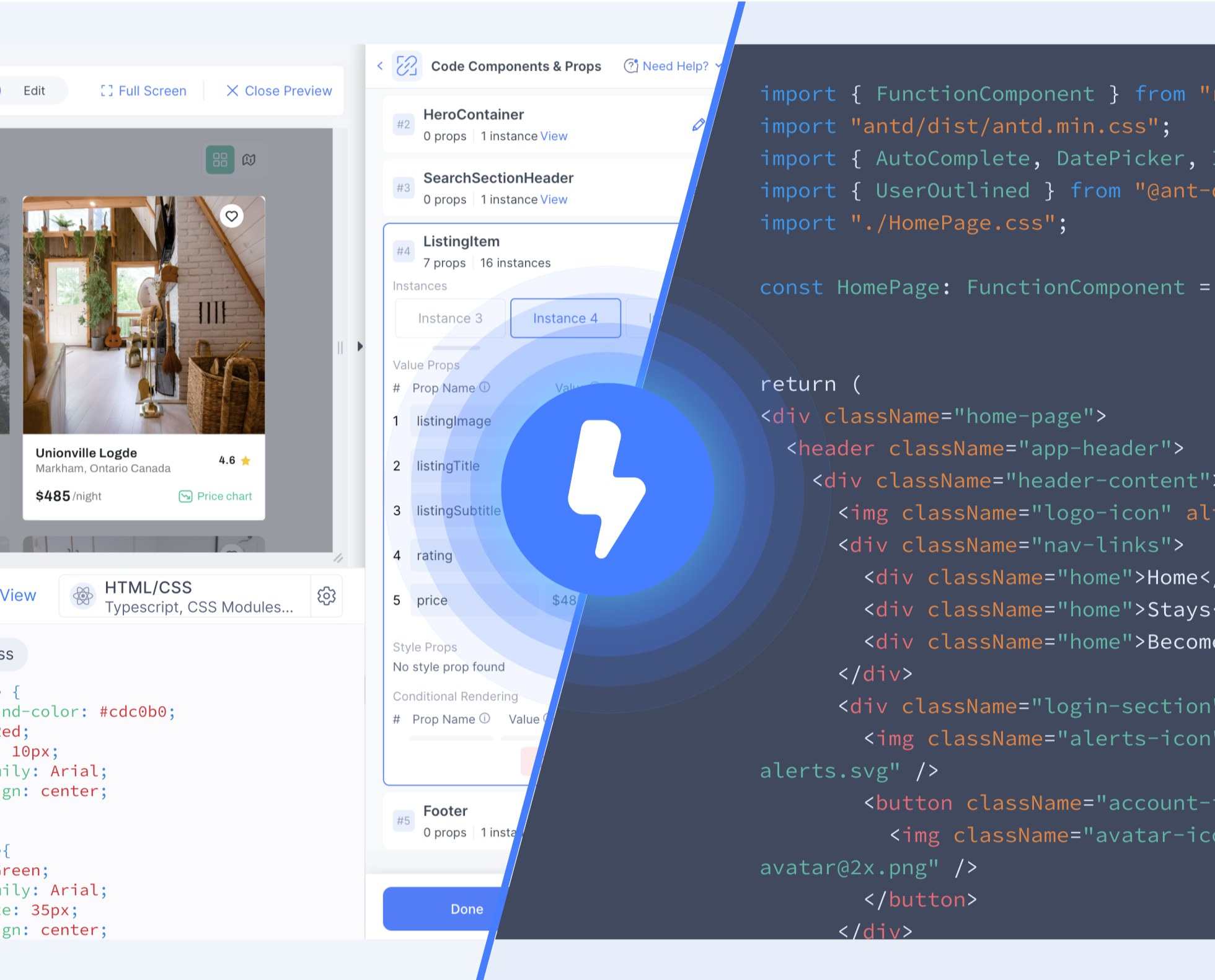Open code generation settings with the gear icon
Viewport: 1215px width, 980px height.
tap(327, 596)
